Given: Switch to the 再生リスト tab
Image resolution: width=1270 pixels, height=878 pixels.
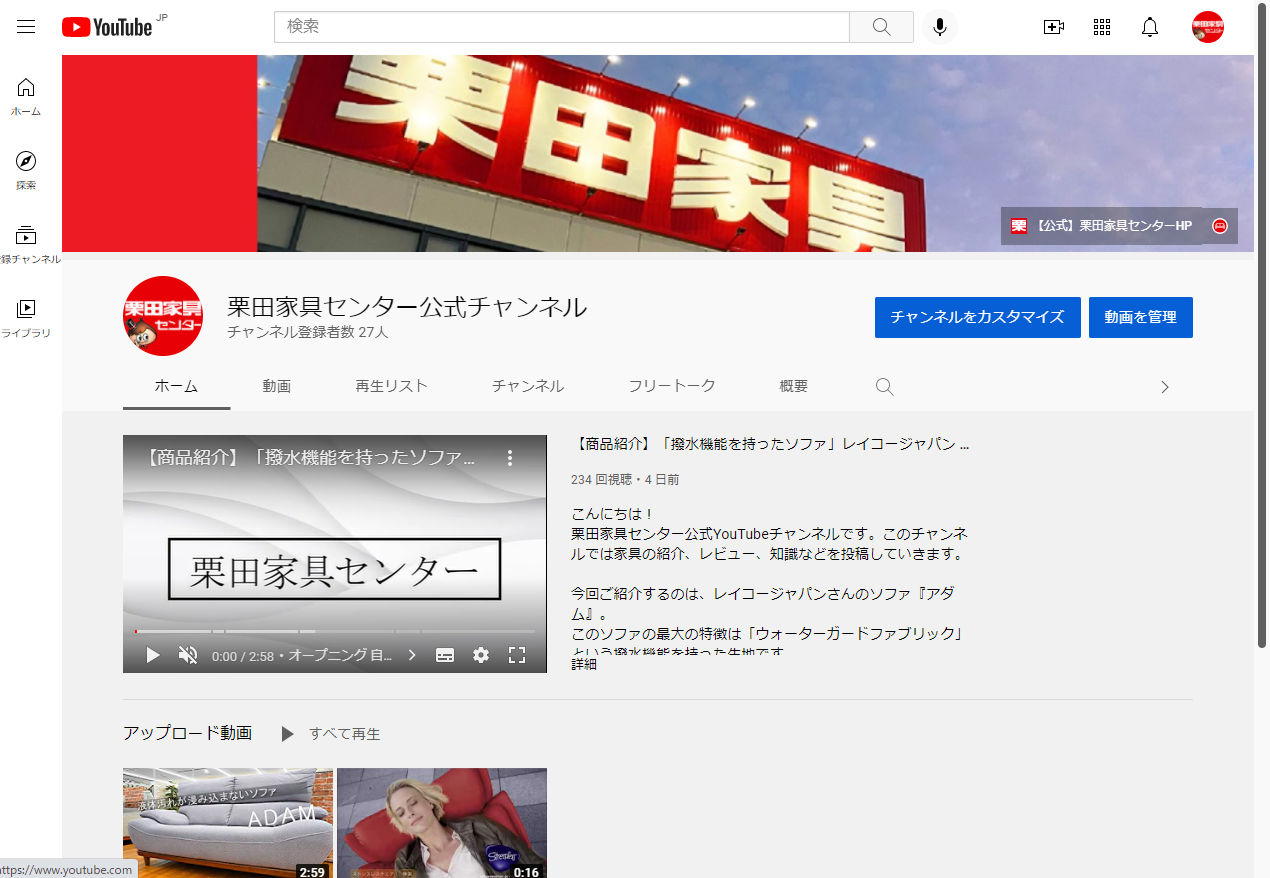Looking at the screenshot, I should [x=391, y=386].
